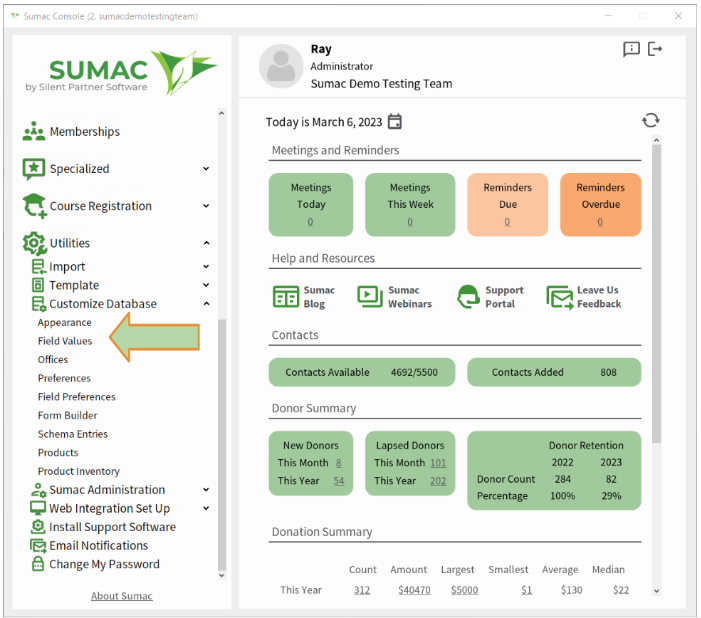Expand the Import submenu chevron

click(x=206, y=267)
